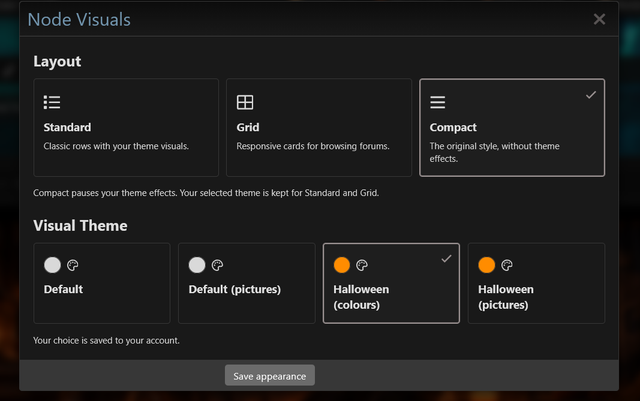Click the grey swatch in Default (pictures) card
Image resolution: width=640 pixels, height=401 pixels.
[x=197, y=265]
